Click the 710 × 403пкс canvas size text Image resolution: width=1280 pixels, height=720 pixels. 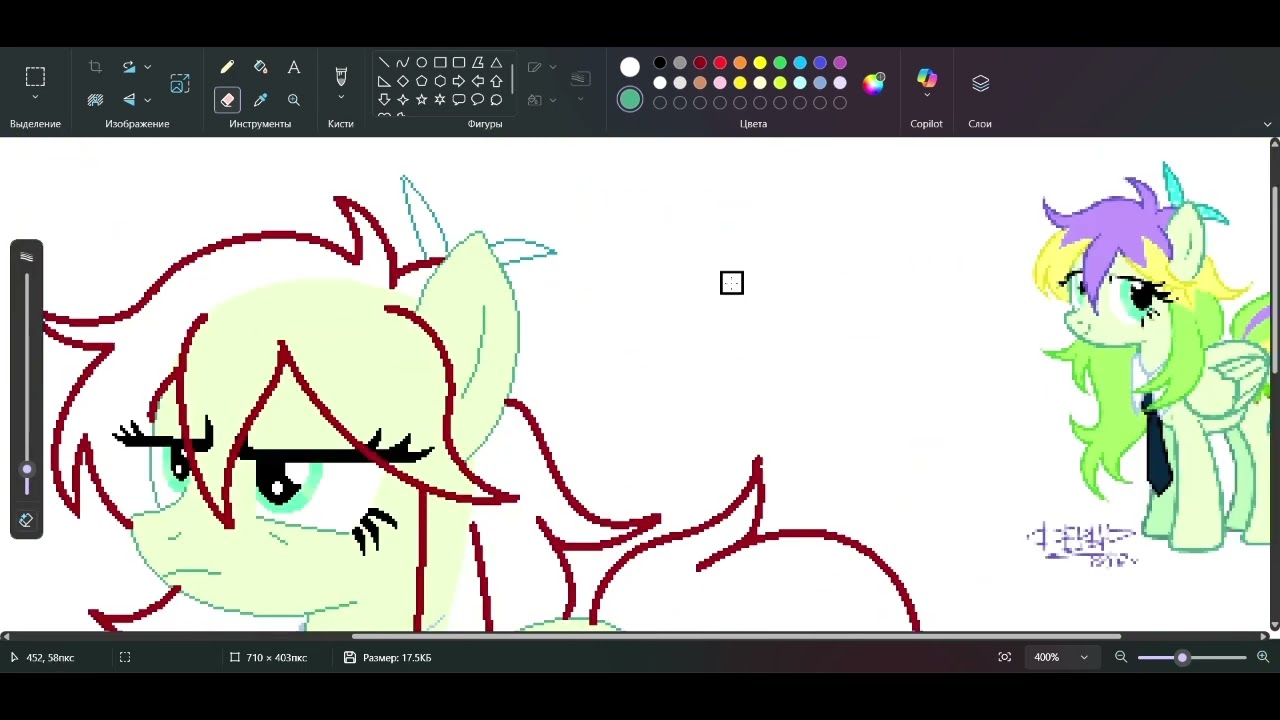[276, 657]
